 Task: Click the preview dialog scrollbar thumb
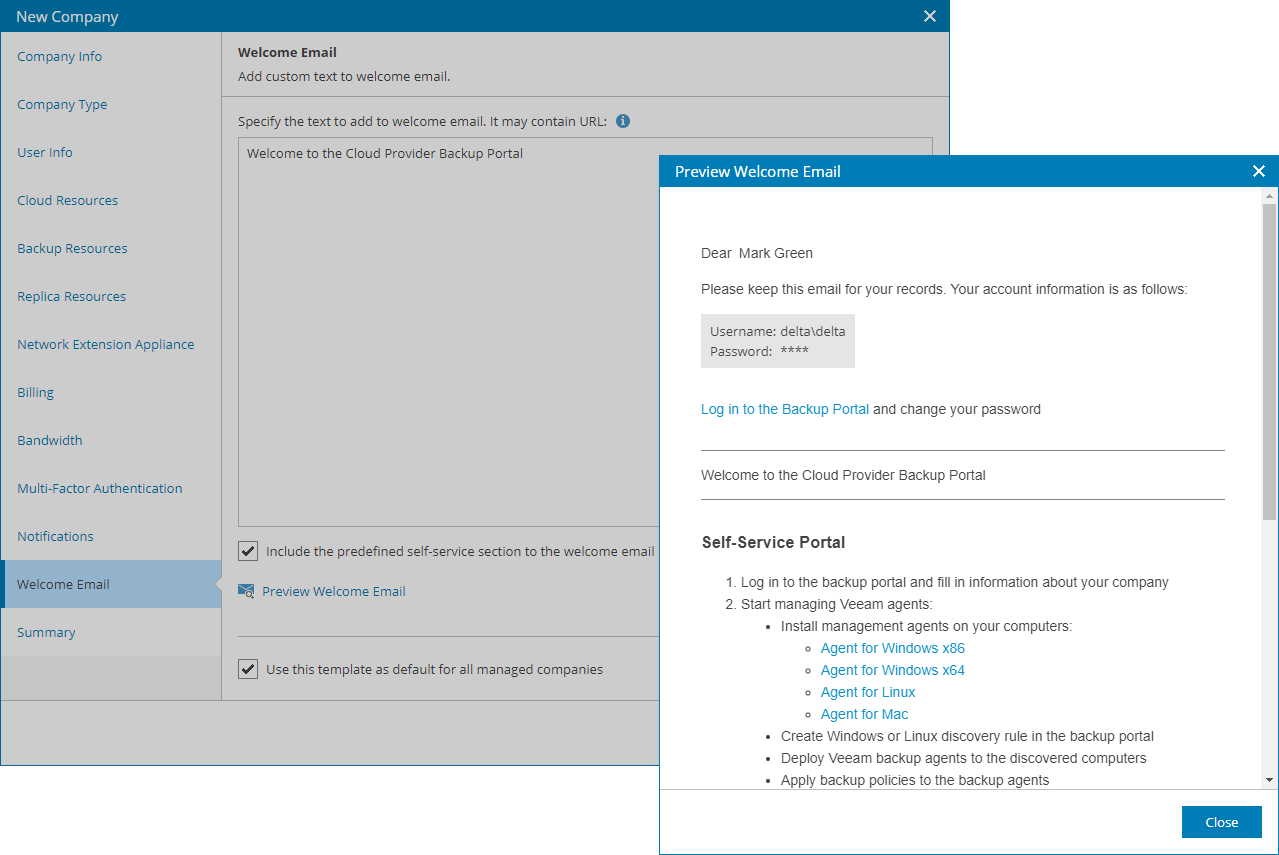[1269, 361]
